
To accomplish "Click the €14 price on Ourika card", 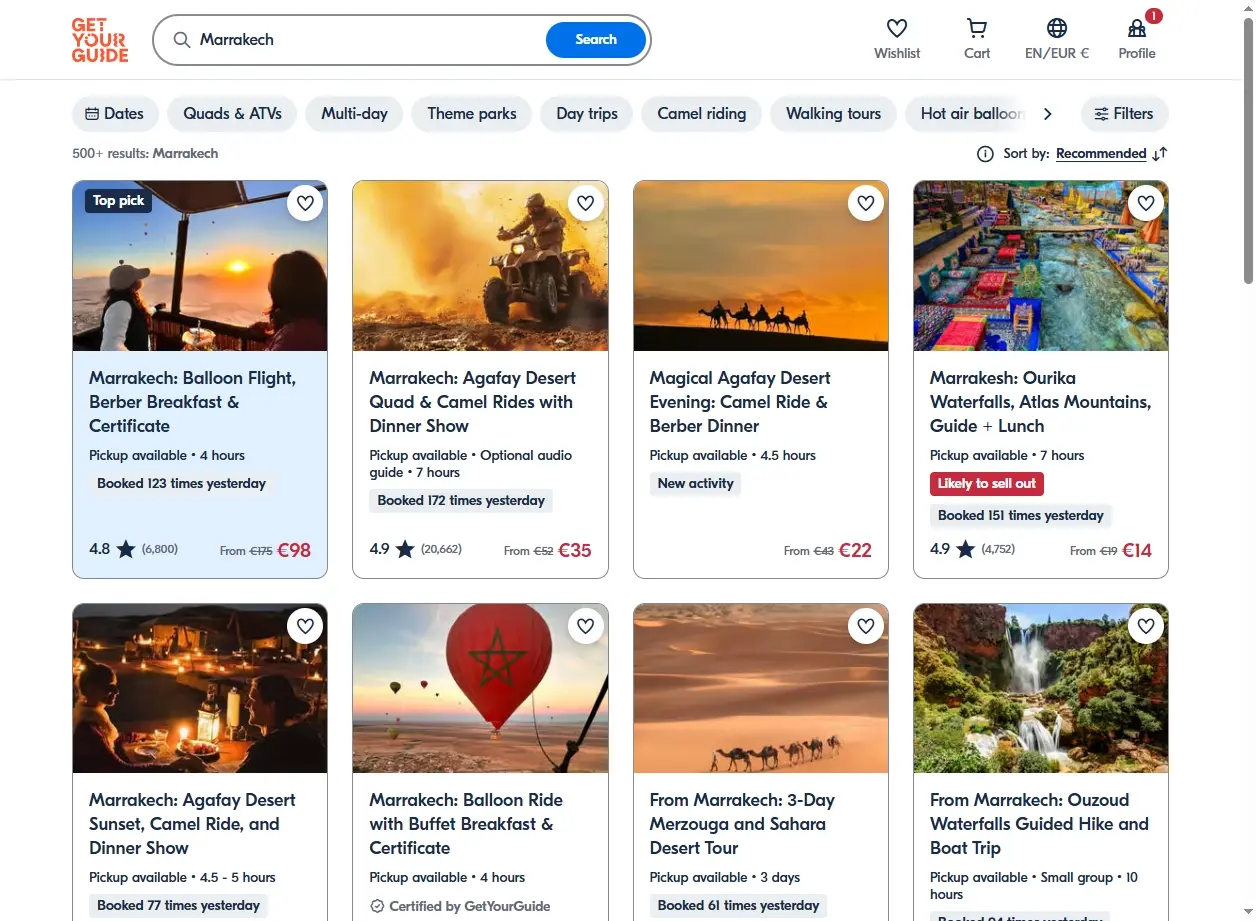I will 1137,549.
